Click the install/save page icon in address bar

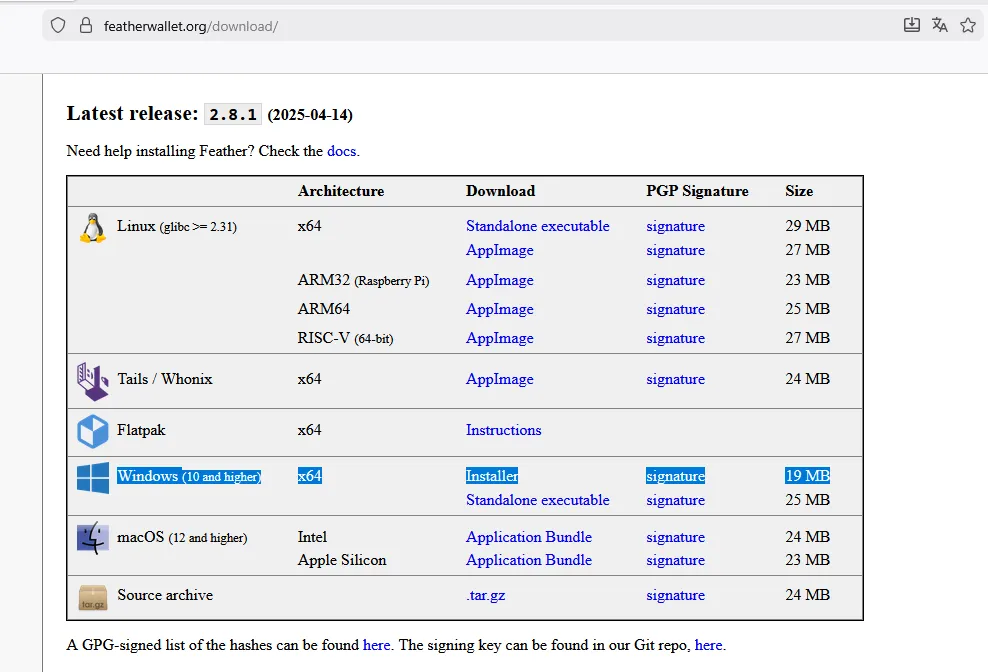click(x=911, y=25)
